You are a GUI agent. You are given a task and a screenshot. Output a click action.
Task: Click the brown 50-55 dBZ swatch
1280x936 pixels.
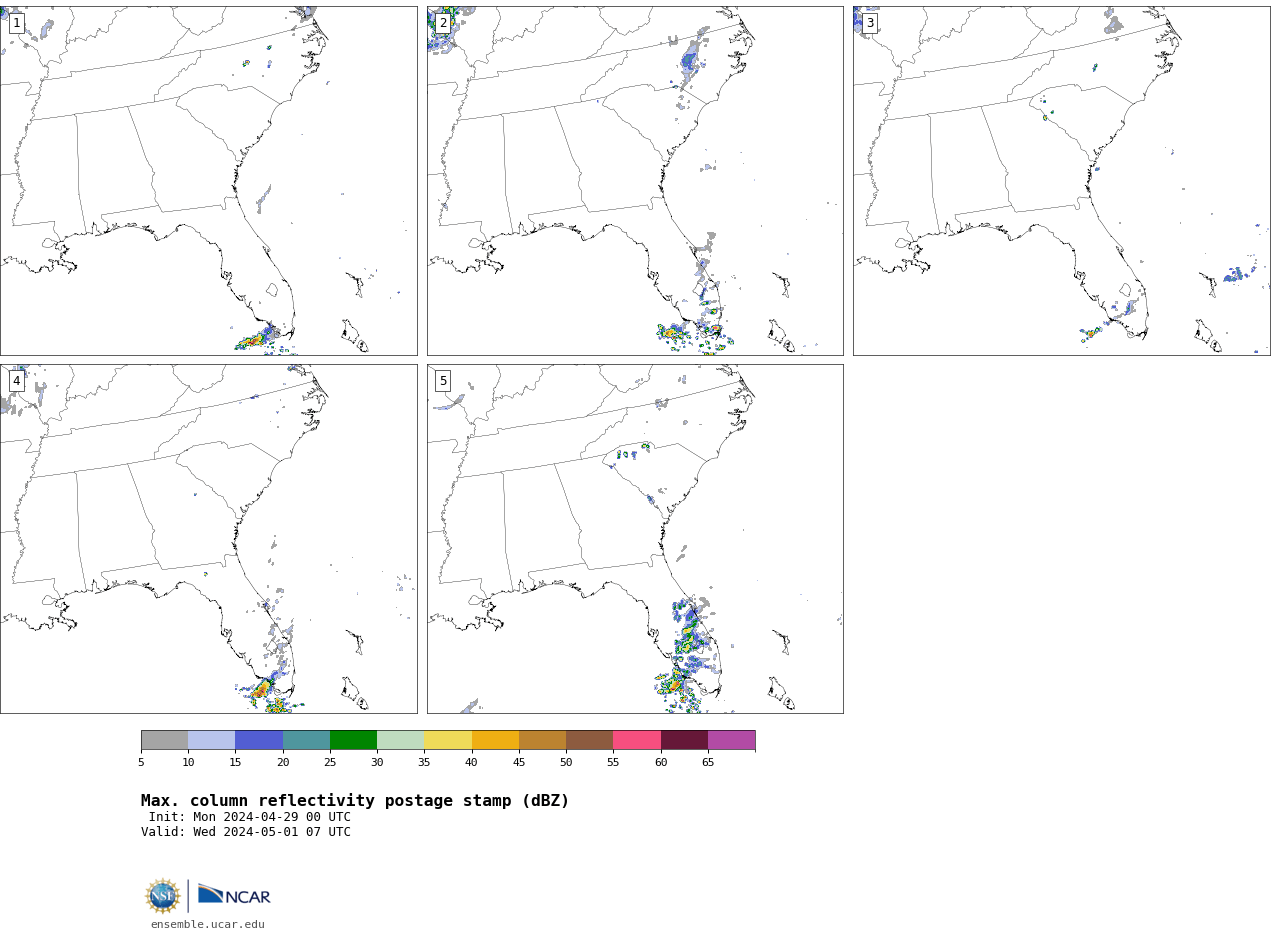tap(589, 740)
